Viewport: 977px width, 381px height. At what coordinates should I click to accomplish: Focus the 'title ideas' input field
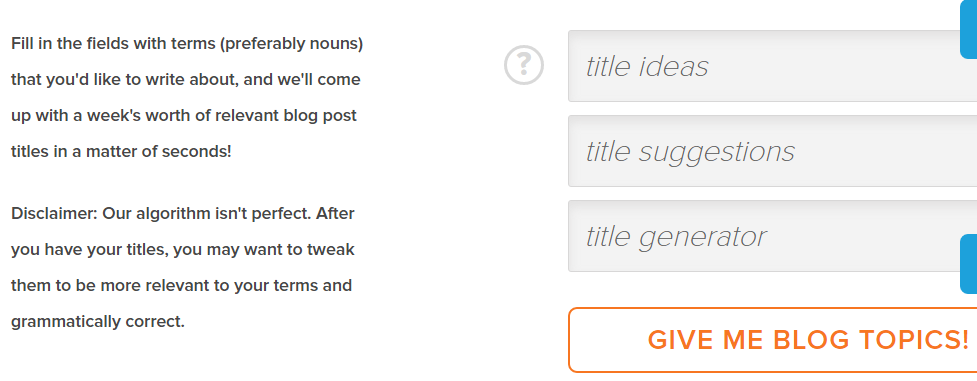(x=773, y=66)
